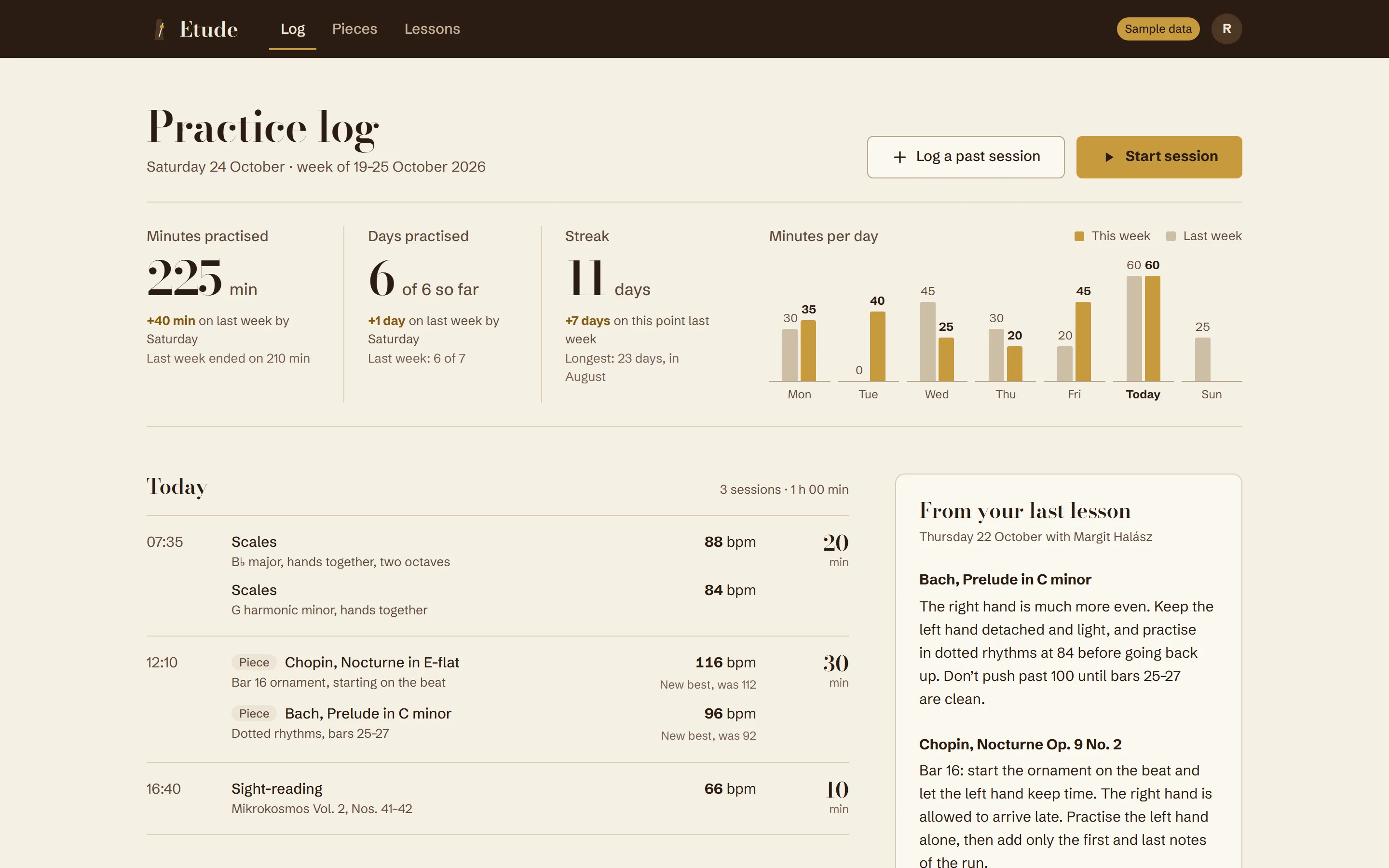Click the Wed day label under the chart
Screen dimensions: 1389x868
coord(936,394)
